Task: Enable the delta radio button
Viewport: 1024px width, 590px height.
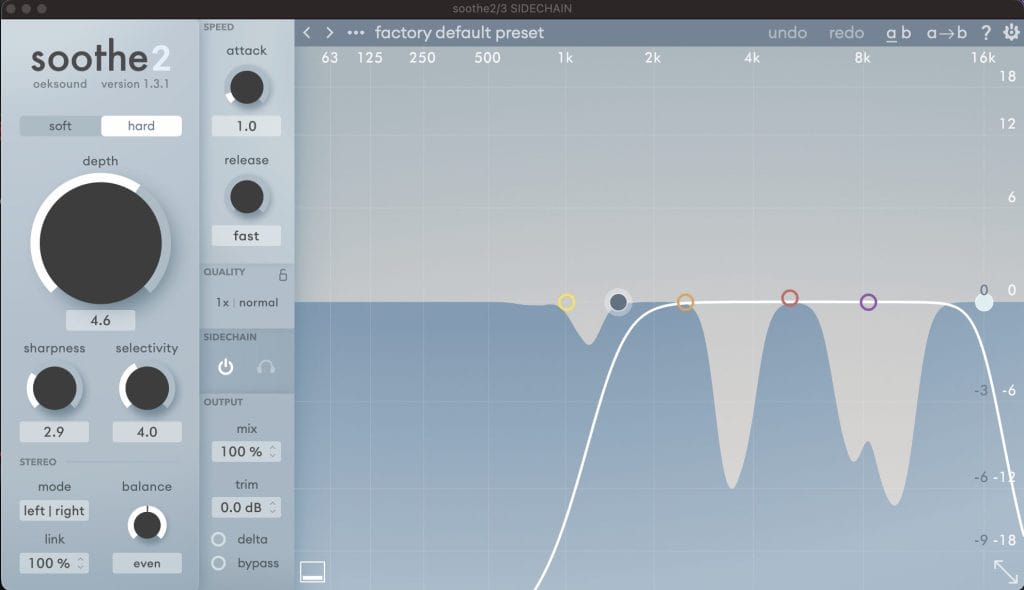Action: click(219, 539)
